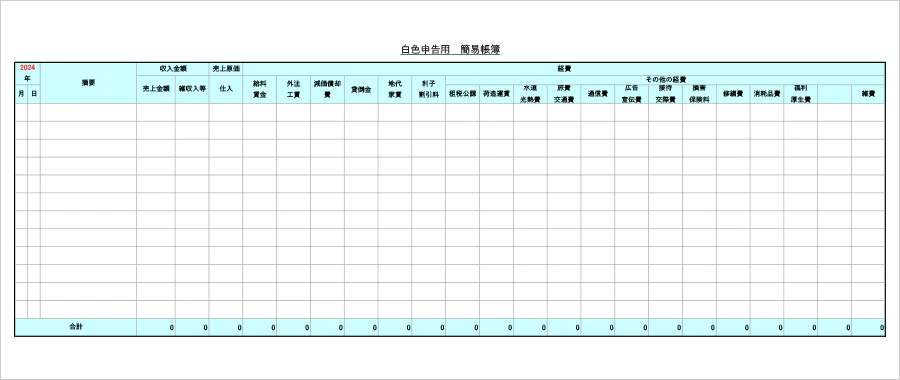900x380 pixels.
Task: Click the 経費 group header
Action: [564, 68]
